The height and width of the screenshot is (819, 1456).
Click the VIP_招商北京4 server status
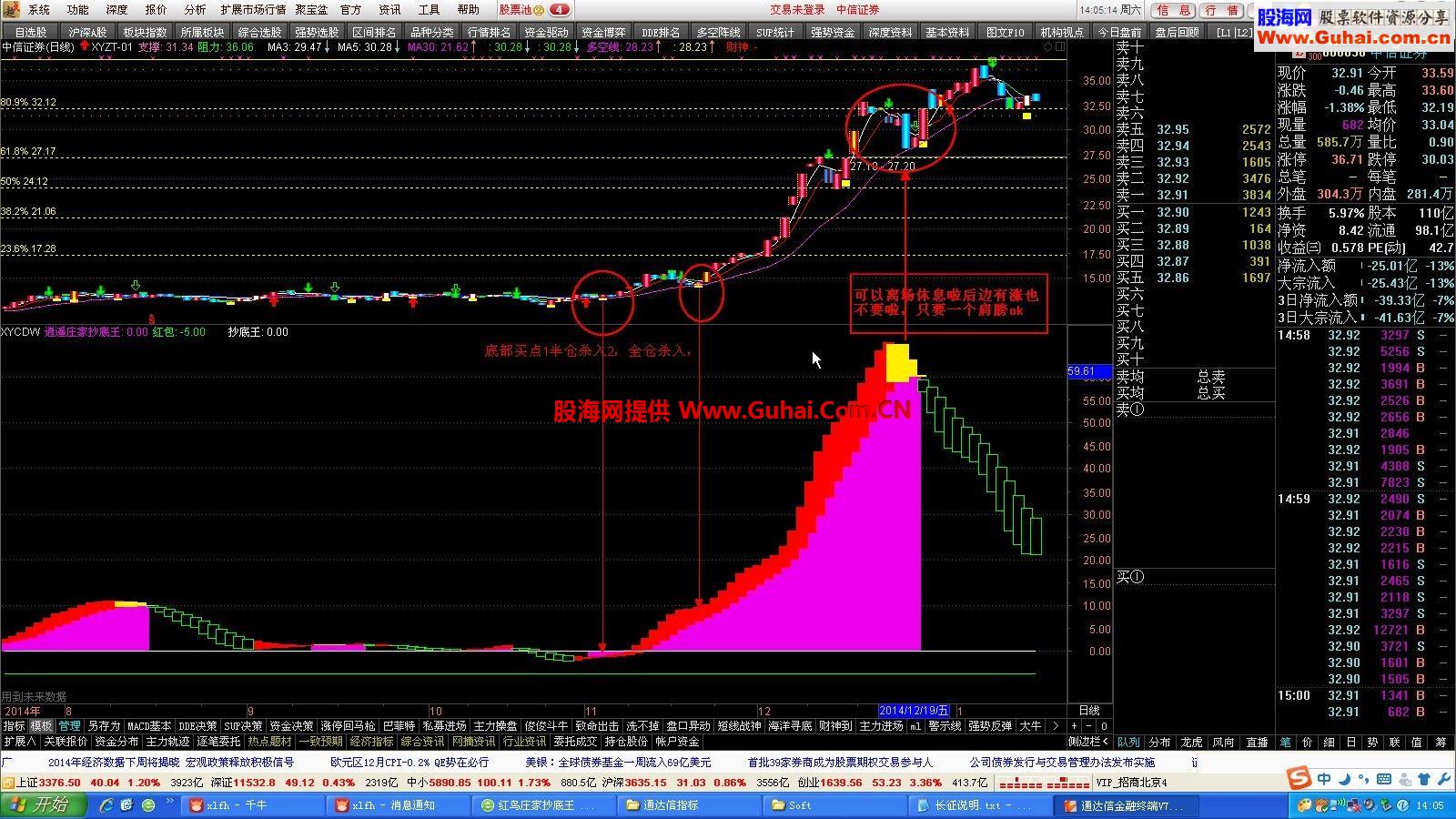click(x=1131, y=783)
